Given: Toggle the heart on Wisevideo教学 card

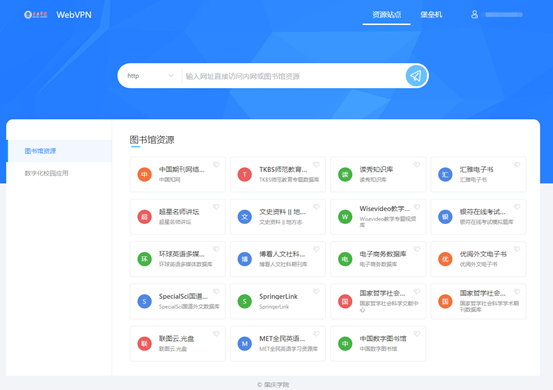Looking at the screenshot, I should tap(417, 207).
